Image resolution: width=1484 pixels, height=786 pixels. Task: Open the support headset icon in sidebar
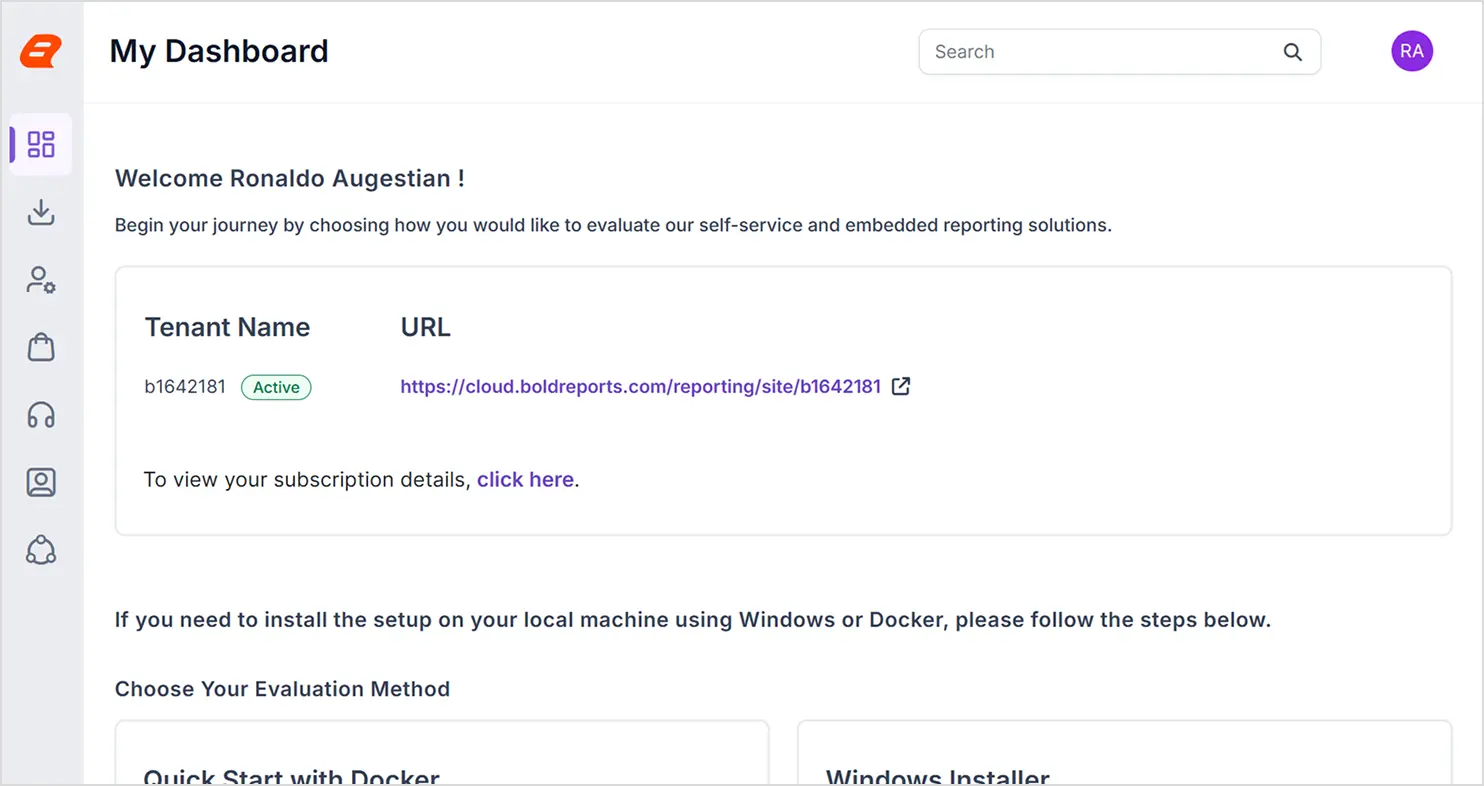tap(41, 415)
